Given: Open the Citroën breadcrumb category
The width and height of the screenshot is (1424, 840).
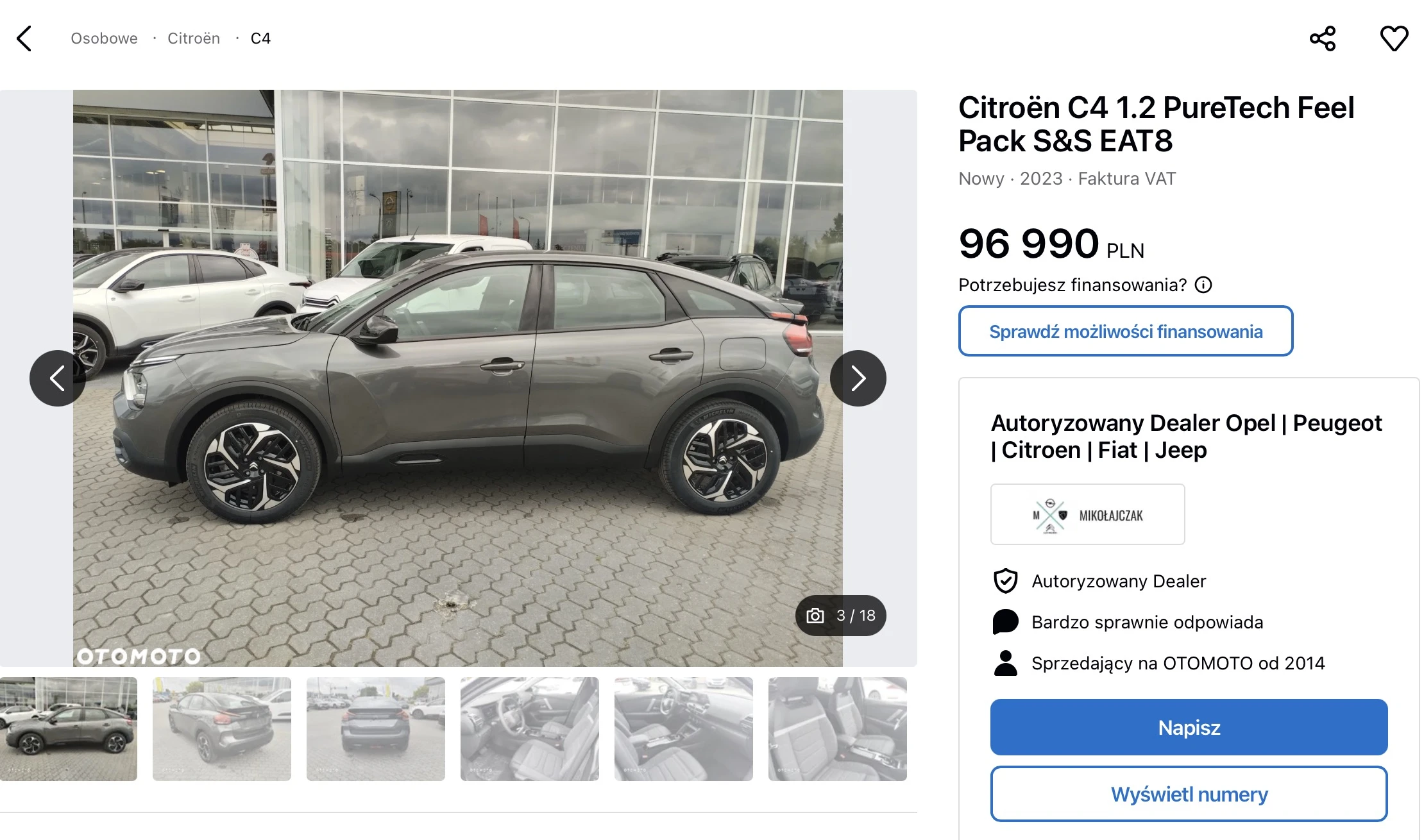Looking at the screenshot, I should click(x=194, y=38).
